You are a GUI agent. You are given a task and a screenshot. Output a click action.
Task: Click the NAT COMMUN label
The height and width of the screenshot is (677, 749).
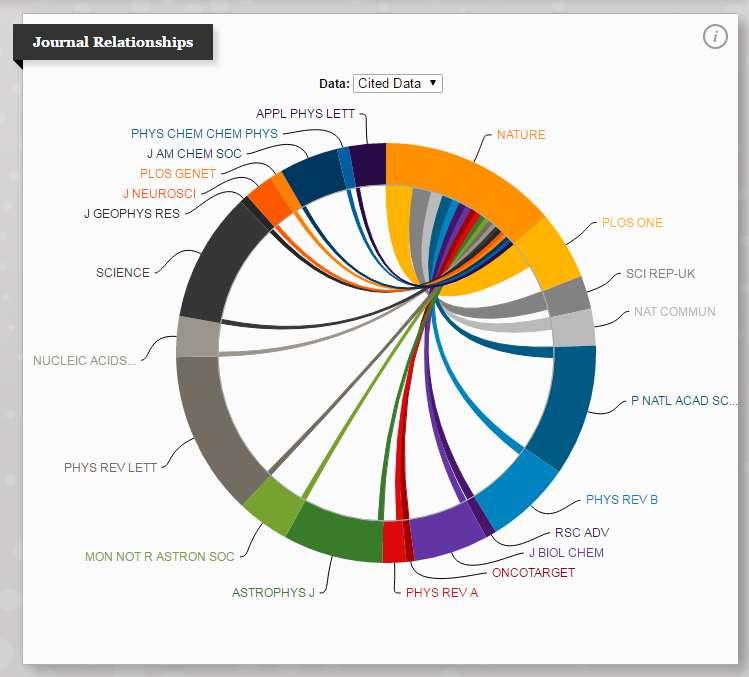point(674,312)
